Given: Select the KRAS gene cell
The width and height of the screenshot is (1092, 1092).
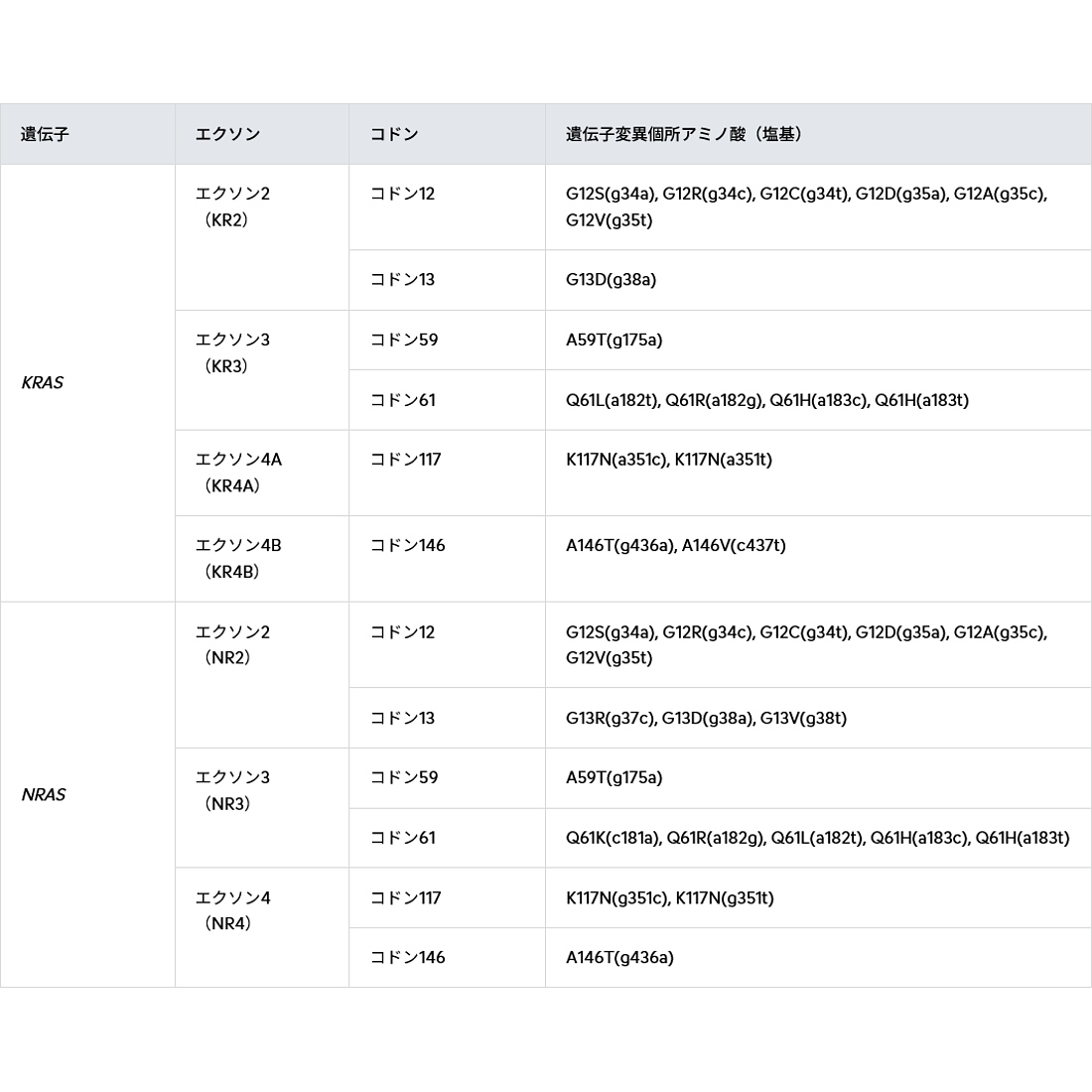Looking at the screenshot, I should click(87, 383).
